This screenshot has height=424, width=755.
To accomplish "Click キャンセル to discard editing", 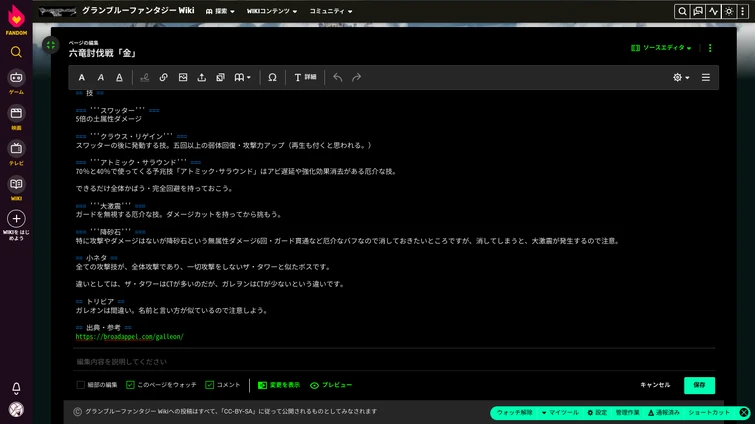I will (x=655, y=385).
